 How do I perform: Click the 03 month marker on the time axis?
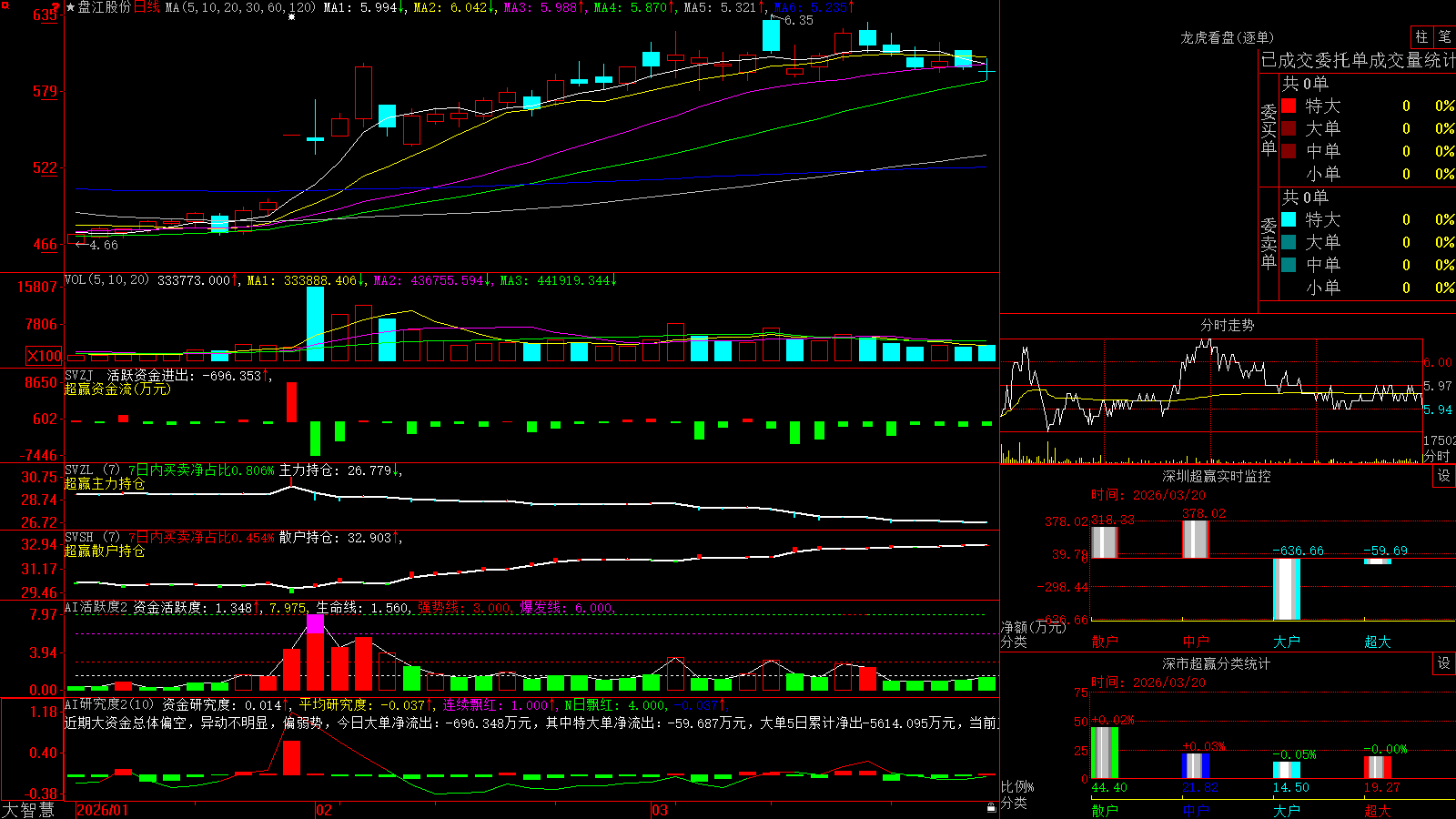point(660,810)
